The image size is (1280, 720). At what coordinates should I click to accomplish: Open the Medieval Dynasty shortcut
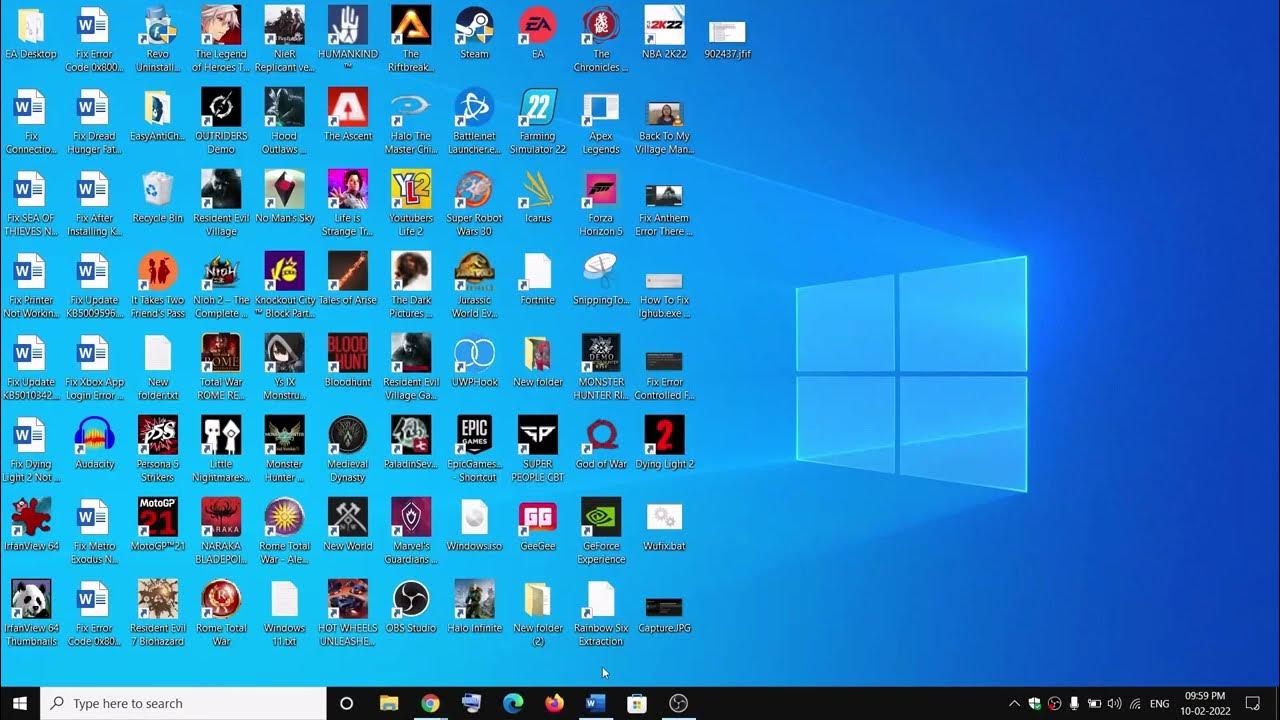348,449
